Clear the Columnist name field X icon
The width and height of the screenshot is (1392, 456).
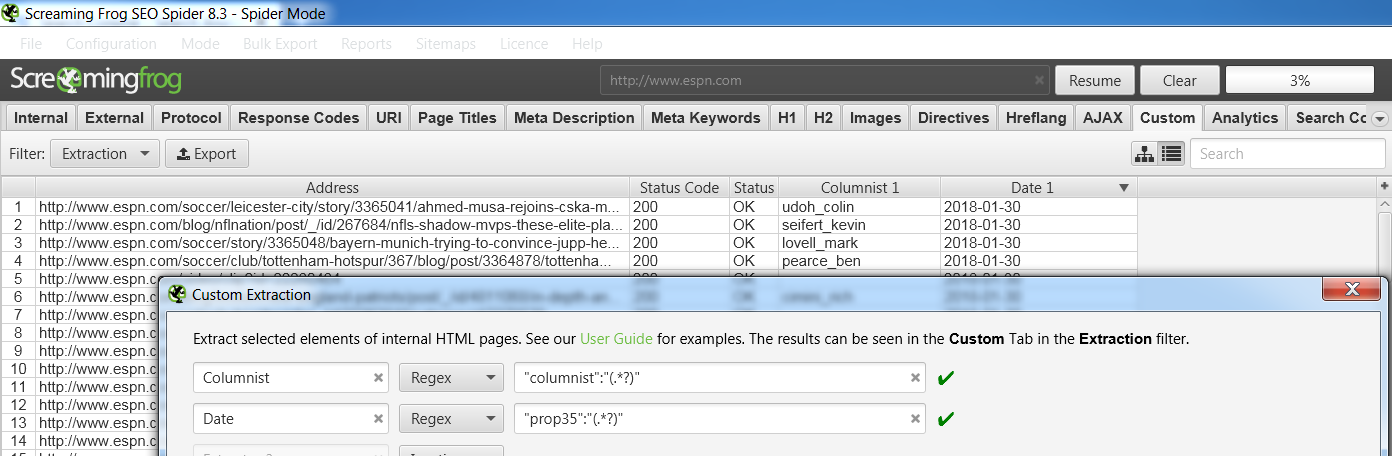tap(379, 378)
